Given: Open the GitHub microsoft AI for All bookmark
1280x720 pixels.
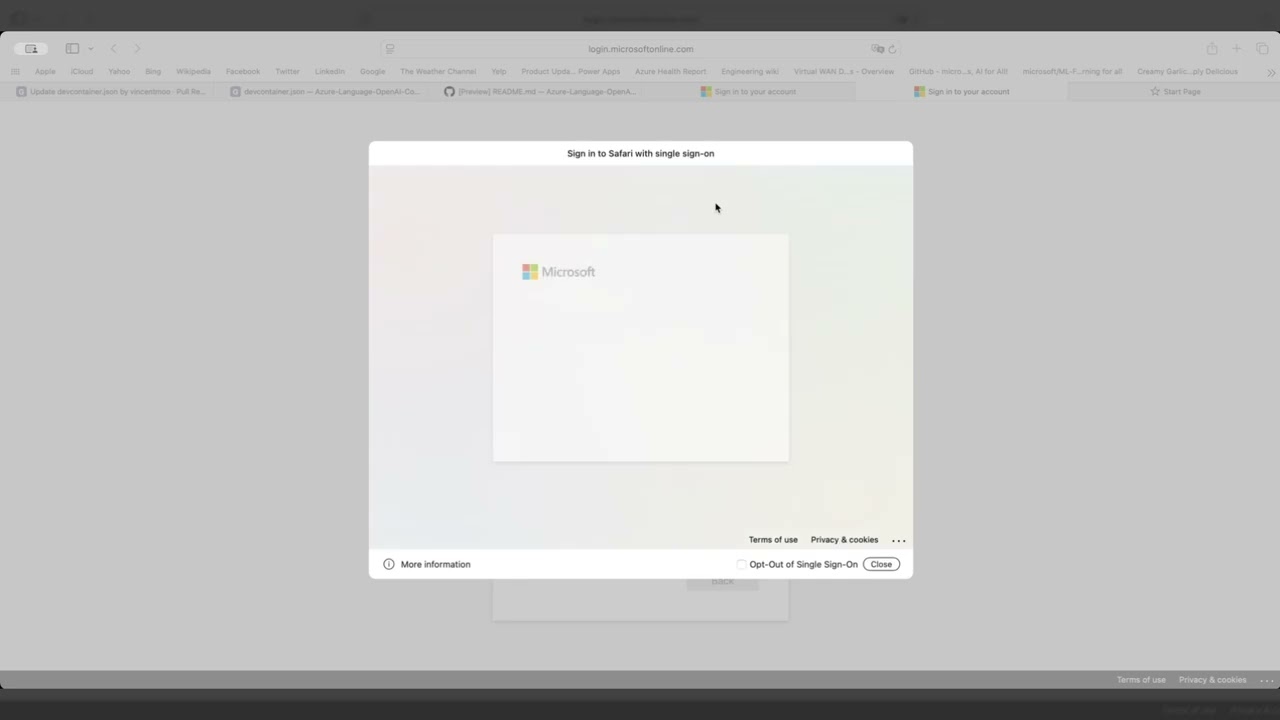Looking at the screenshot, I should tap(958, 71).
